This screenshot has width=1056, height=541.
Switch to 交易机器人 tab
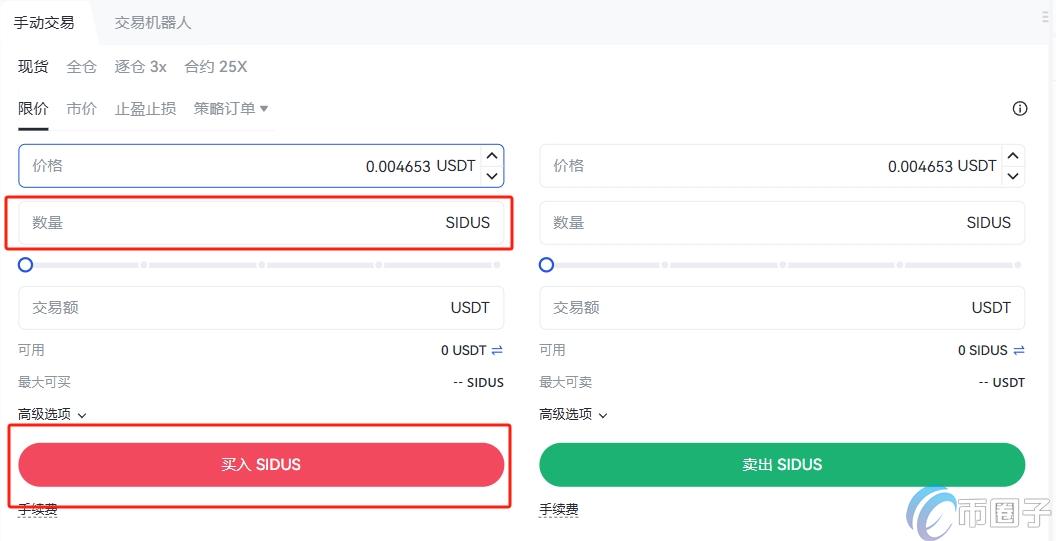[153, 22]
